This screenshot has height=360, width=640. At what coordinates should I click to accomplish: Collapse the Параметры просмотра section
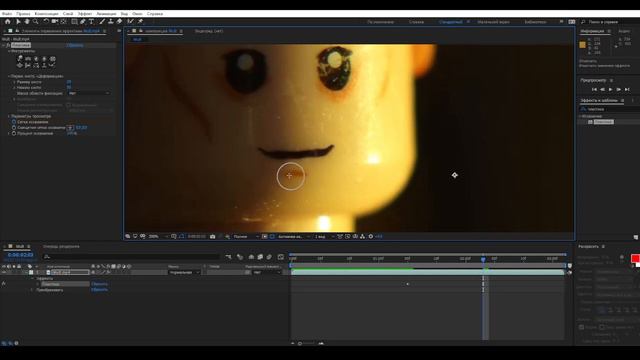pyautogui.click(x=9, y=116)
